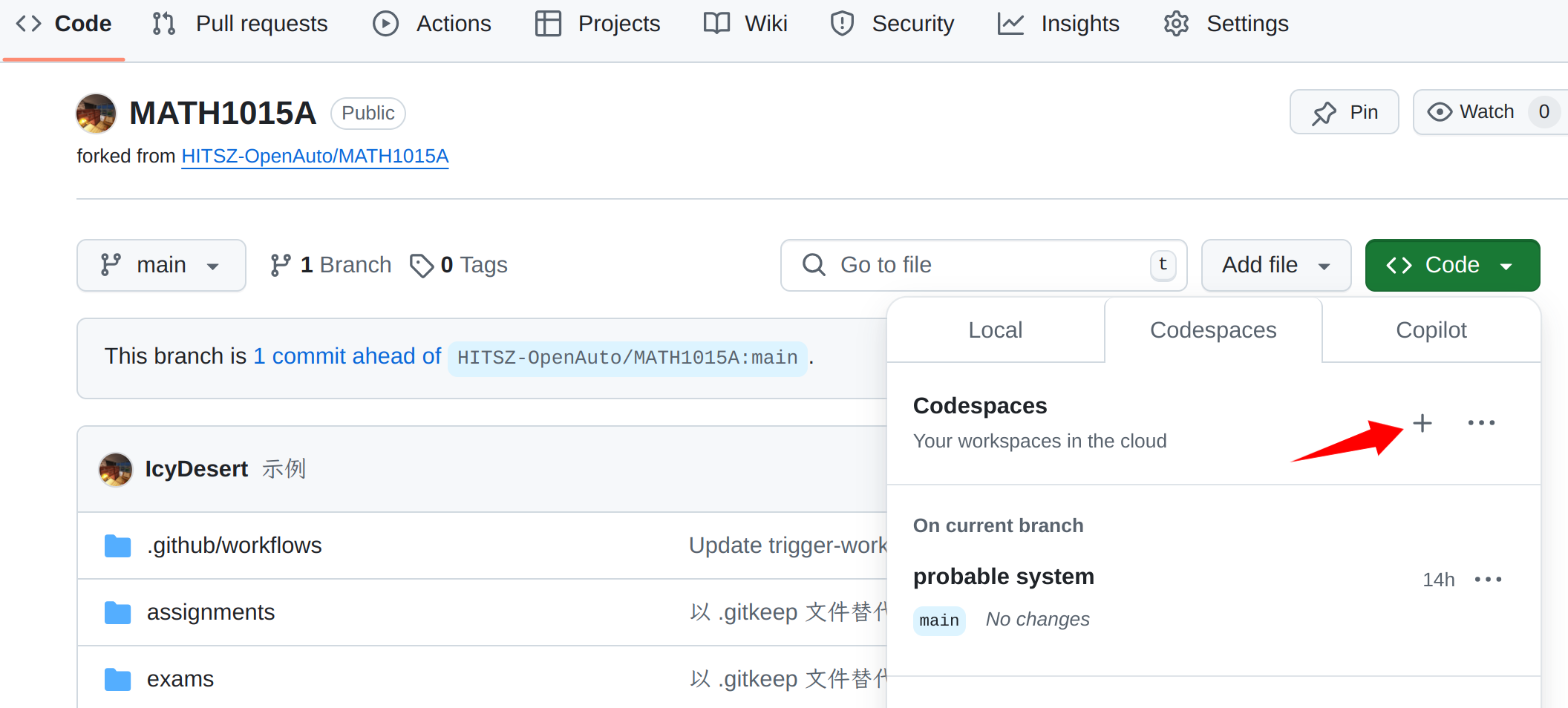
Task: Expand the Add file dropdown
Action: pos(1275,265)
